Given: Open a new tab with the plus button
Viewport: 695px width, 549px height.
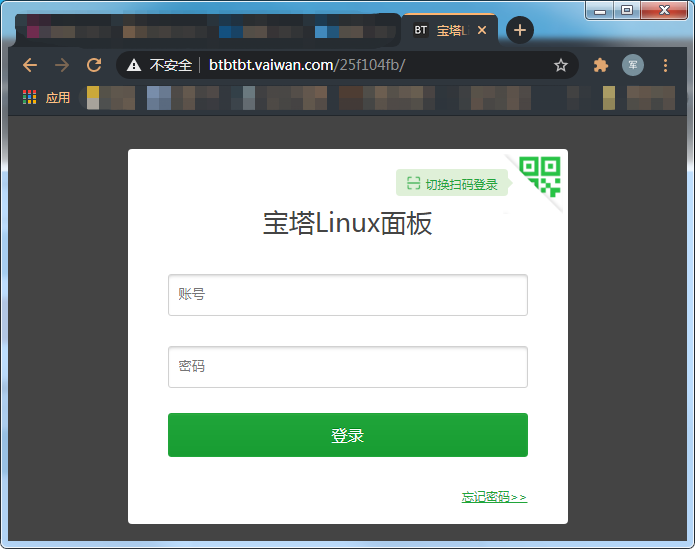Looking at the screenshot, I should point(519,30).
